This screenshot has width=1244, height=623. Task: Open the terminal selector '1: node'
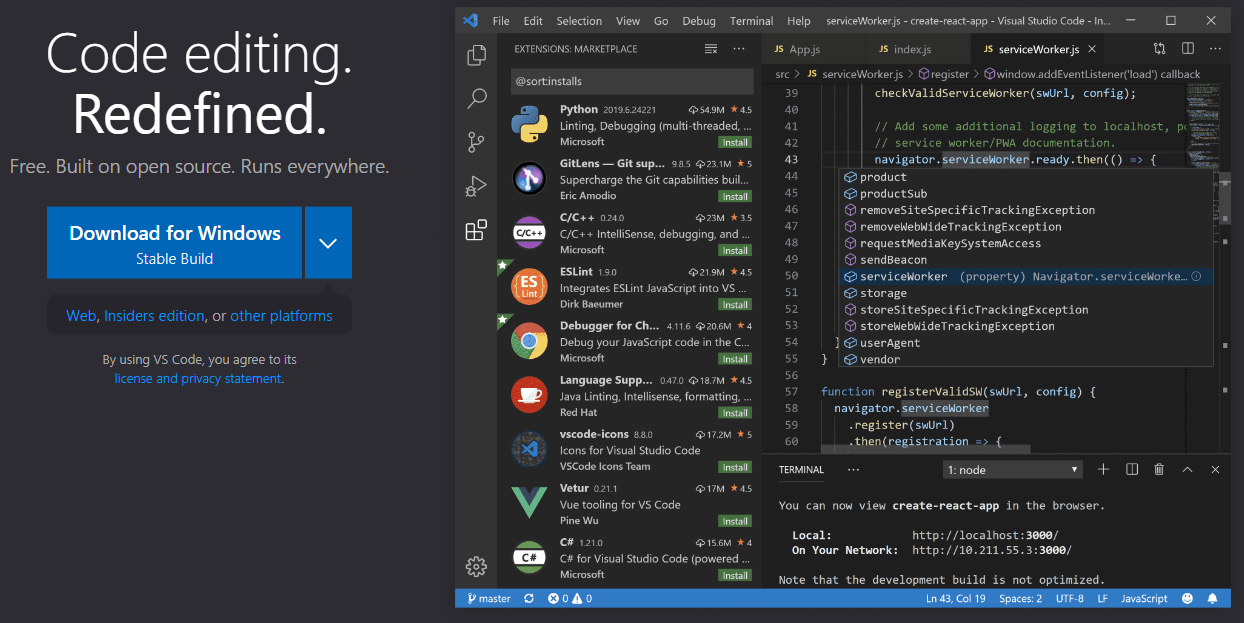pos(1013,470)
